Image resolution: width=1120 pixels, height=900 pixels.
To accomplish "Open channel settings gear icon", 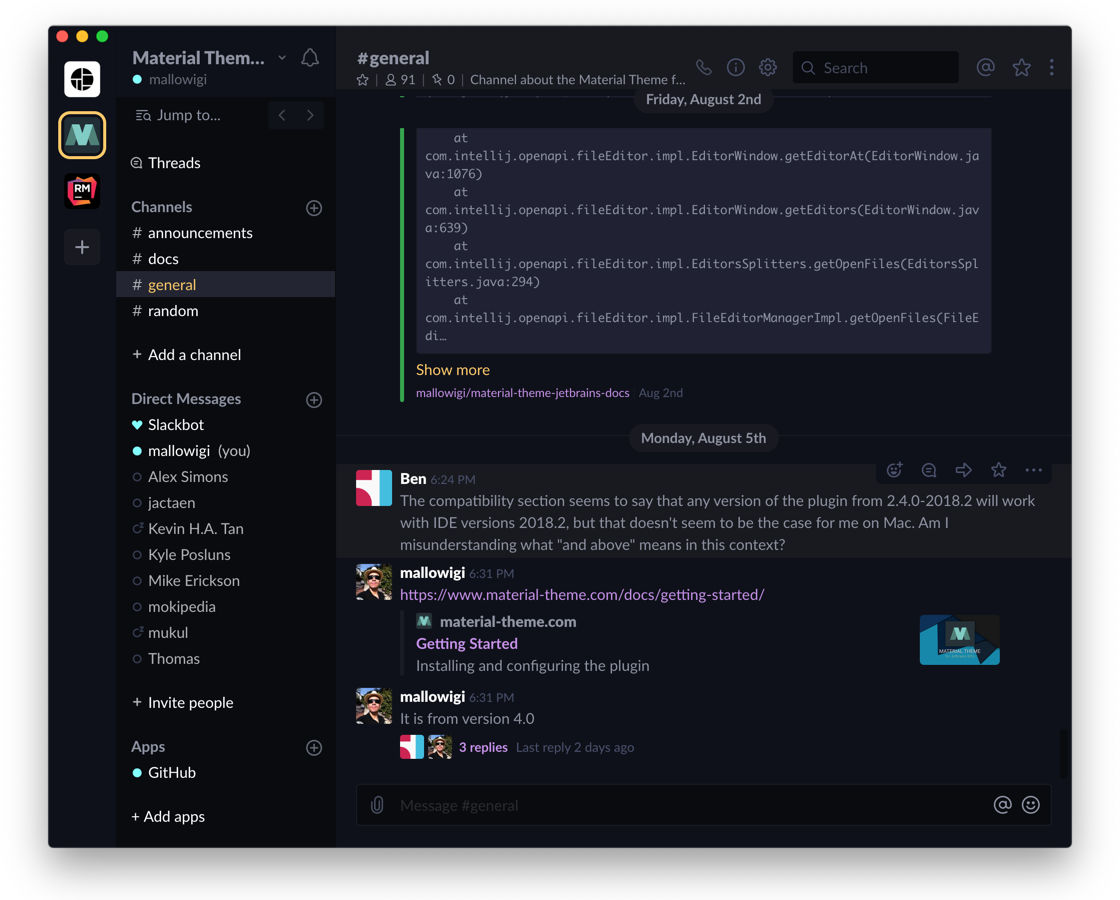I will click(768, 67).
